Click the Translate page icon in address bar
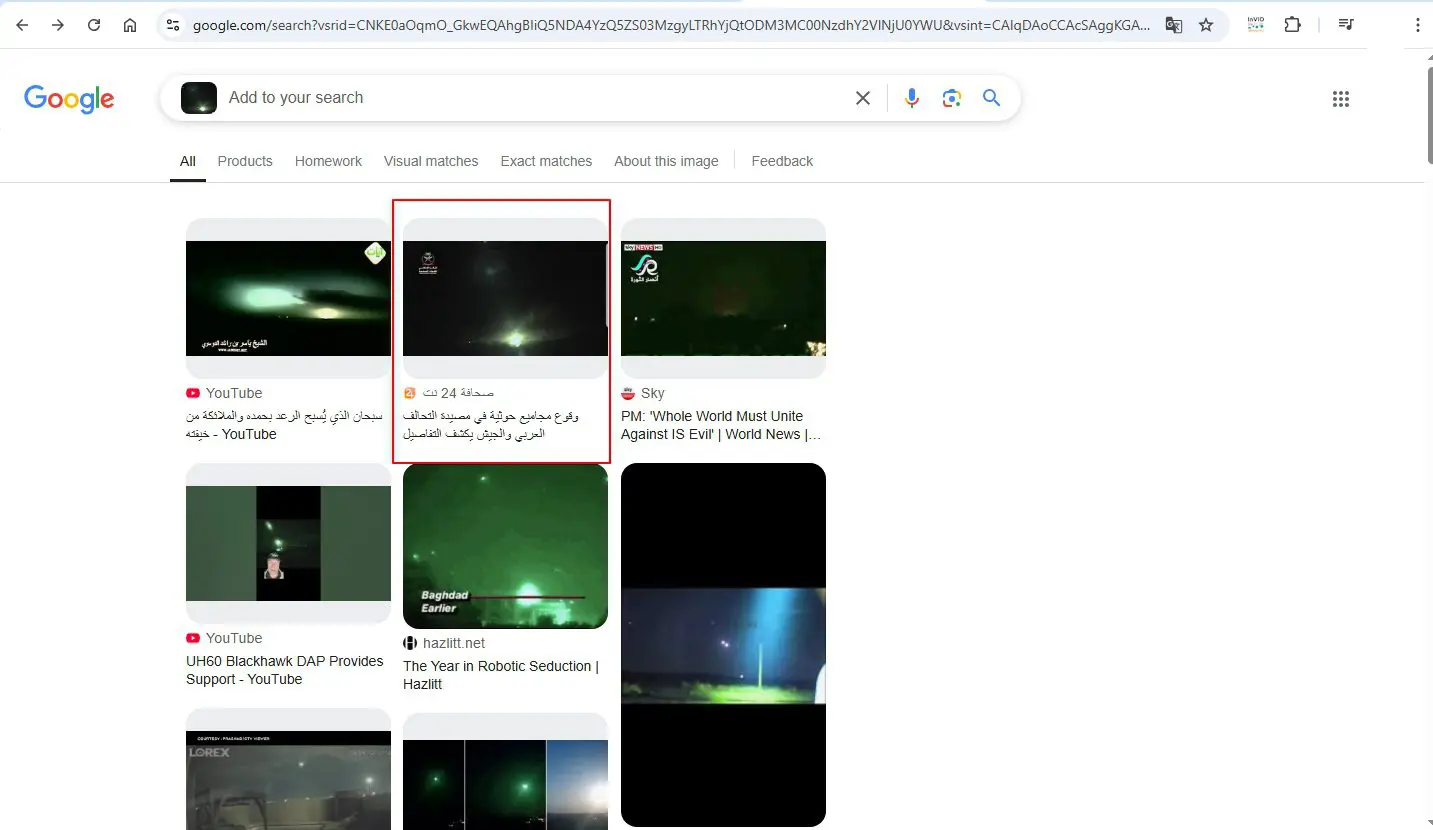1433x830 pixels. [1174, 25]
